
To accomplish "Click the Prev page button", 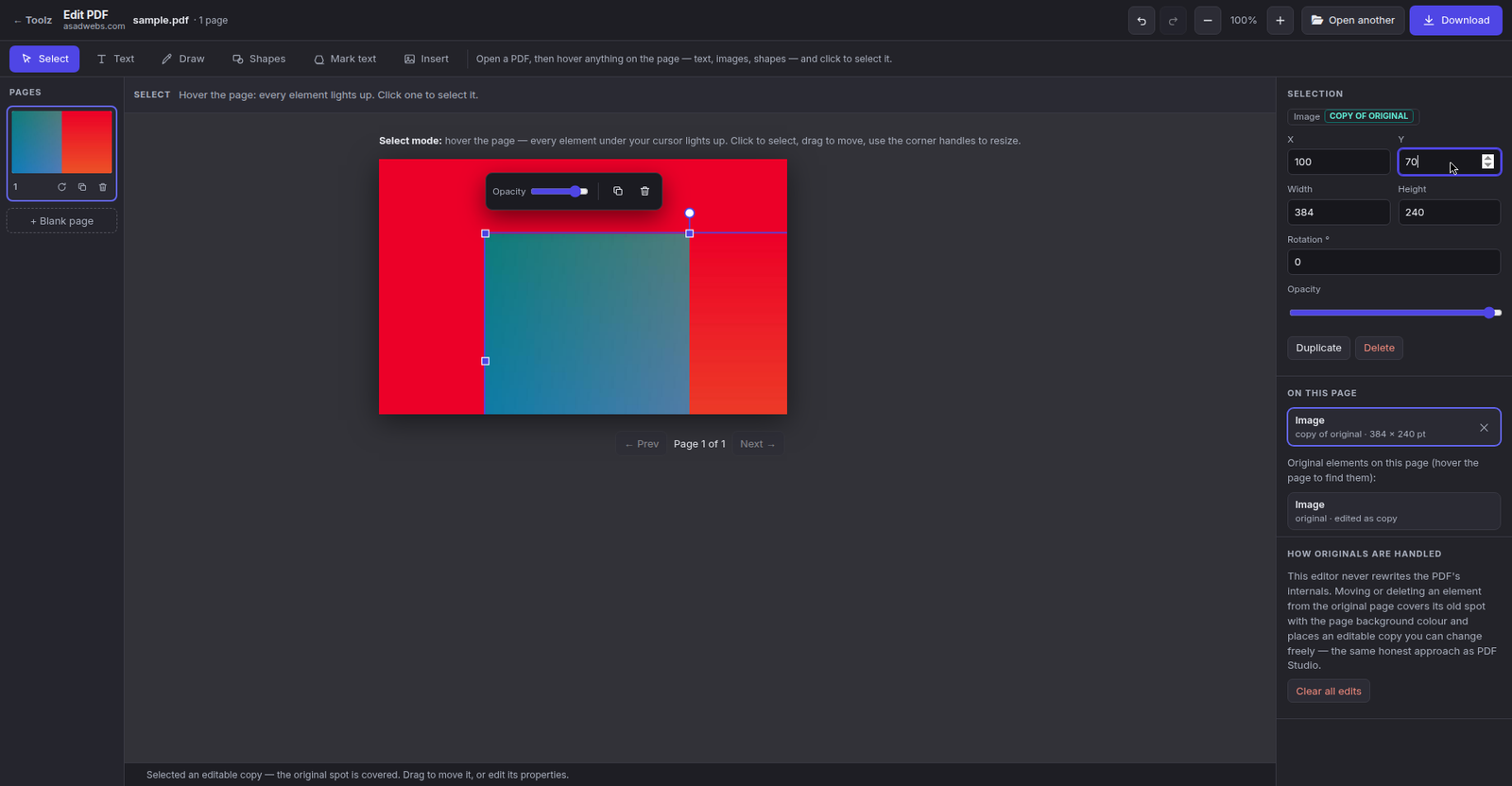I will [x=642, y=444].
